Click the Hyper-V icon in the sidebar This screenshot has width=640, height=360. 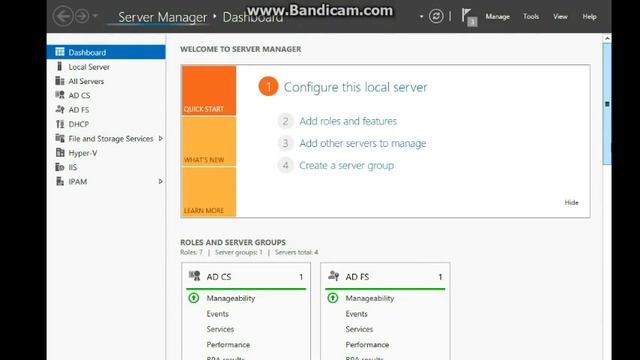click(x=60, y=153)
